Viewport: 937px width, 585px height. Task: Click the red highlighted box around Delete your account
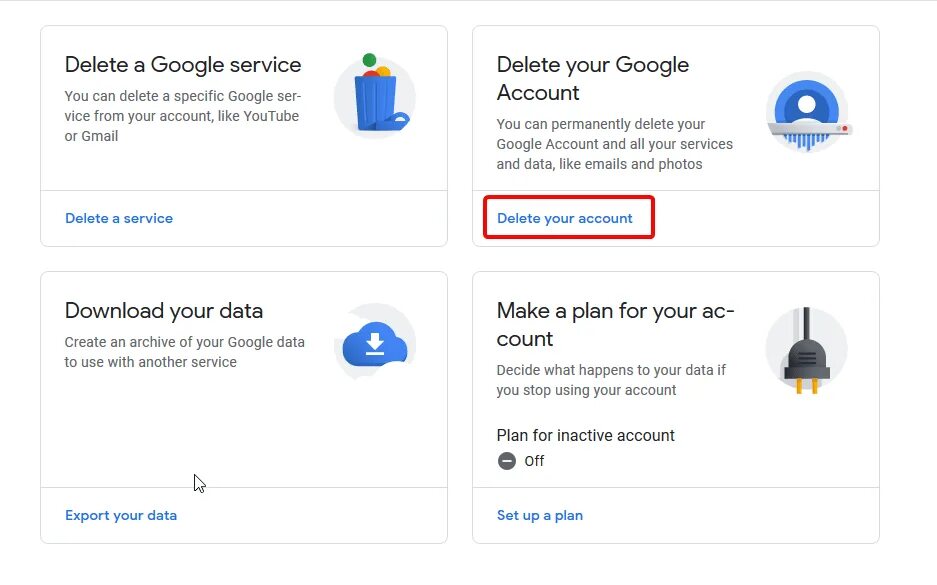point(569,217)
